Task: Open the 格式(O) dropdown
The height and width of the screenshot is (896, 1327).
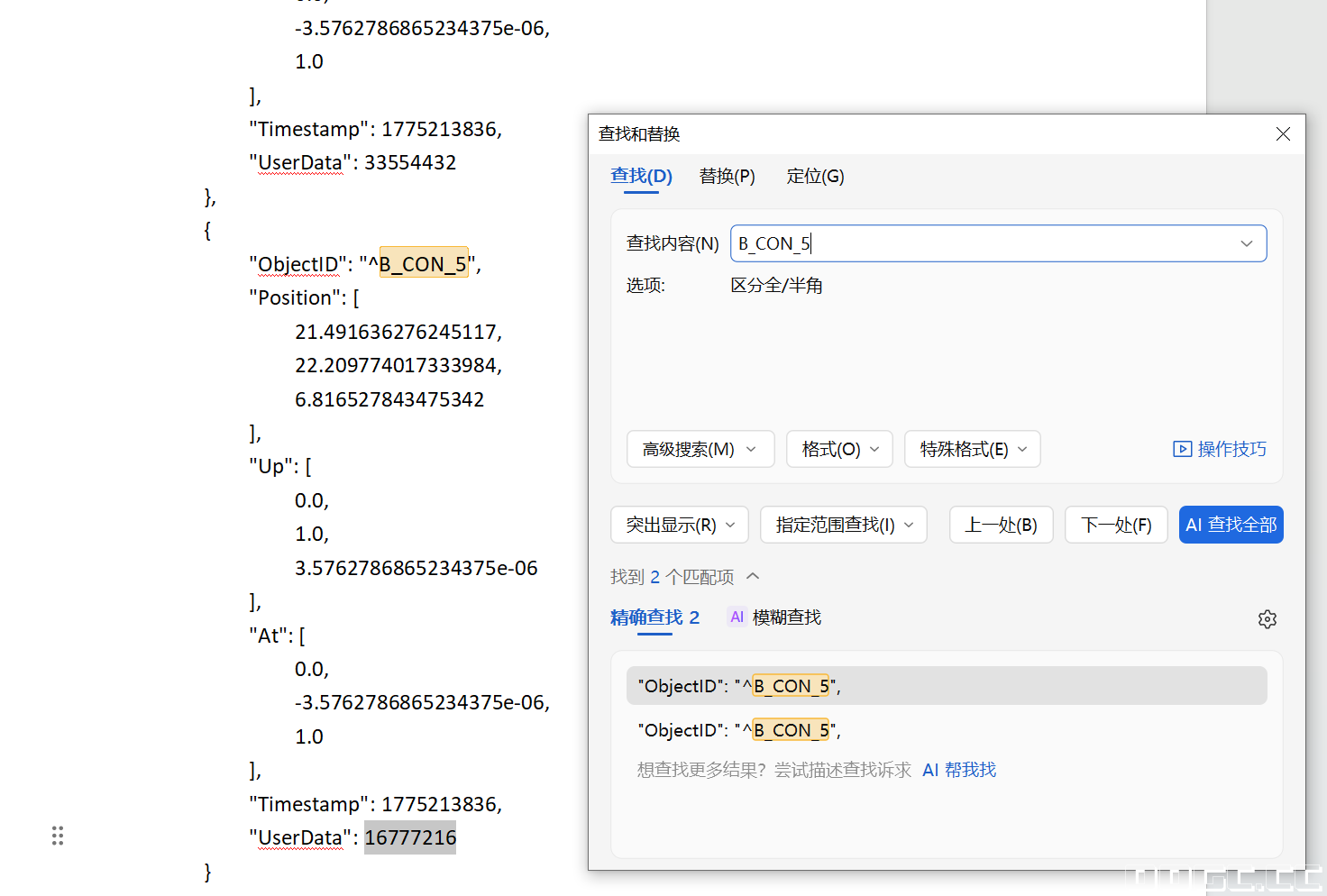Action: [x=839, y=449]
